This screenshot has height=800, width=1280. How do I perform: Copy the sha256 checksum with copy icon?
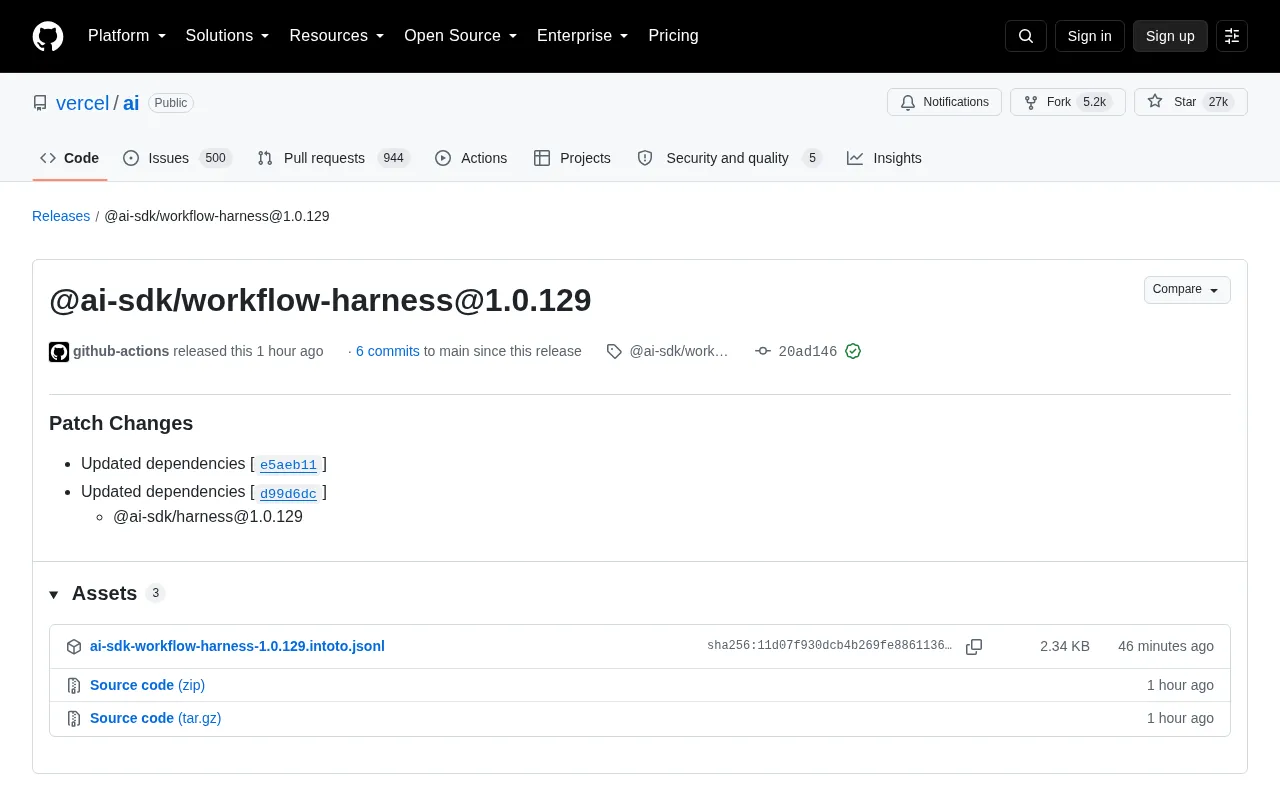click(x=974, y=647)
